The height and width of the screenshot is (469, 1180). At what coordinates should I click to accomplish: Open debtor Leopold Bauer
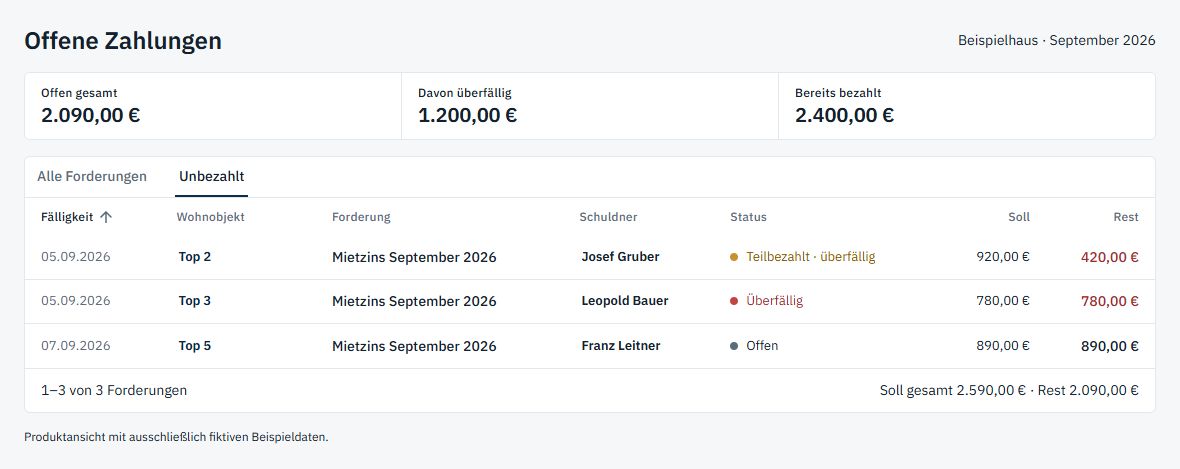(x=625, y=301)
